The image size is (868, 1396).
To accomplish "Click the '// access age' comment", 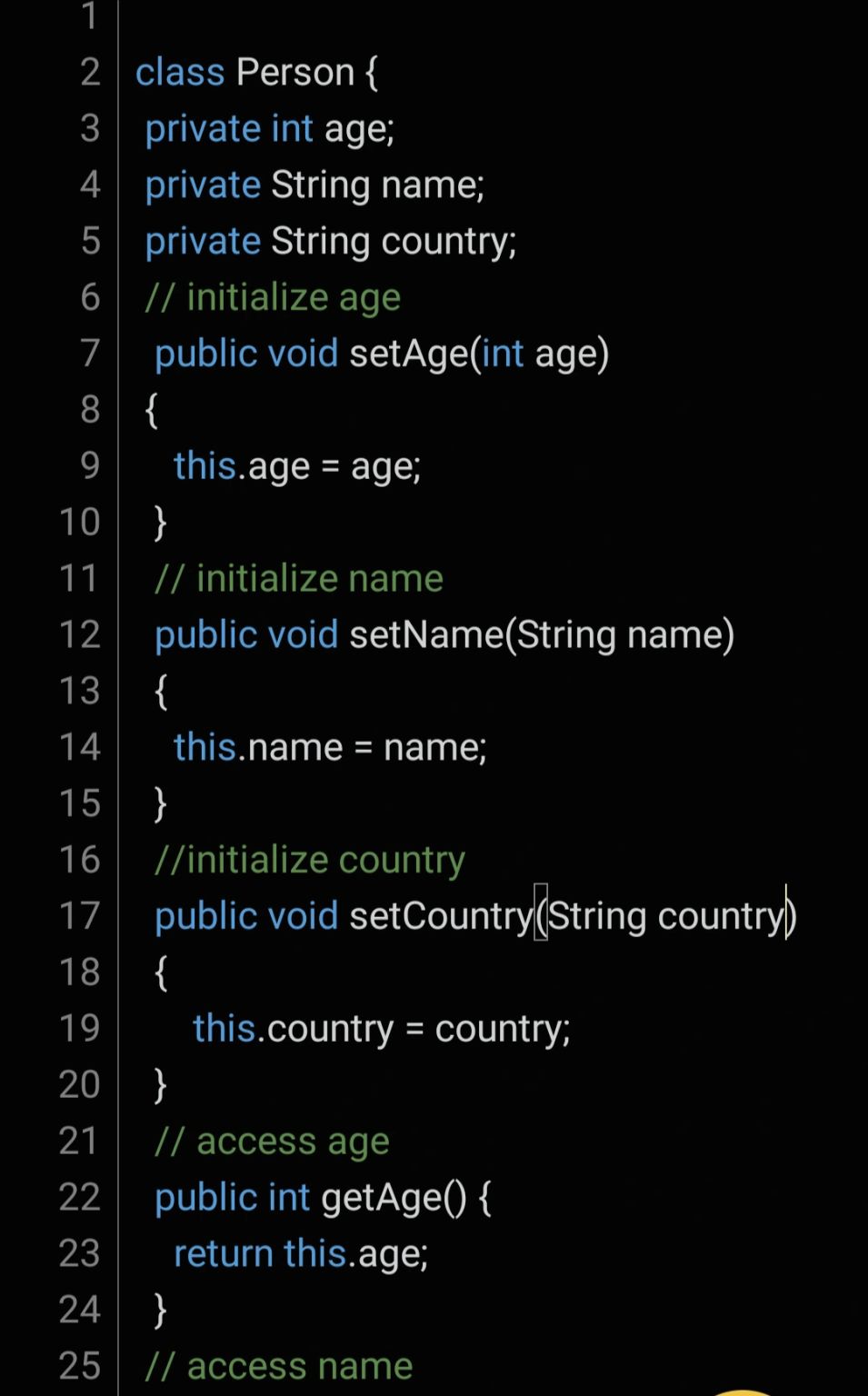I will pyautogui.click(x=272, y=1142).
